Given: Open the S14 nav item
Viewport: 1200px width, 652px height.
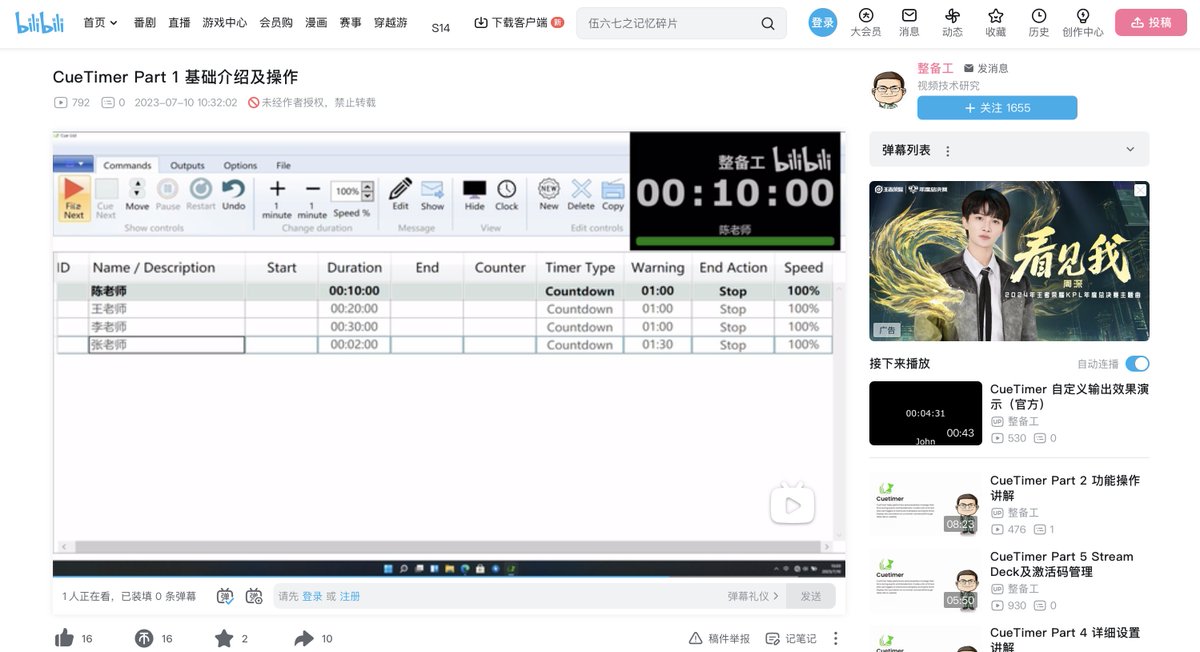Looking at the screenshot, I should pos(441,28).
